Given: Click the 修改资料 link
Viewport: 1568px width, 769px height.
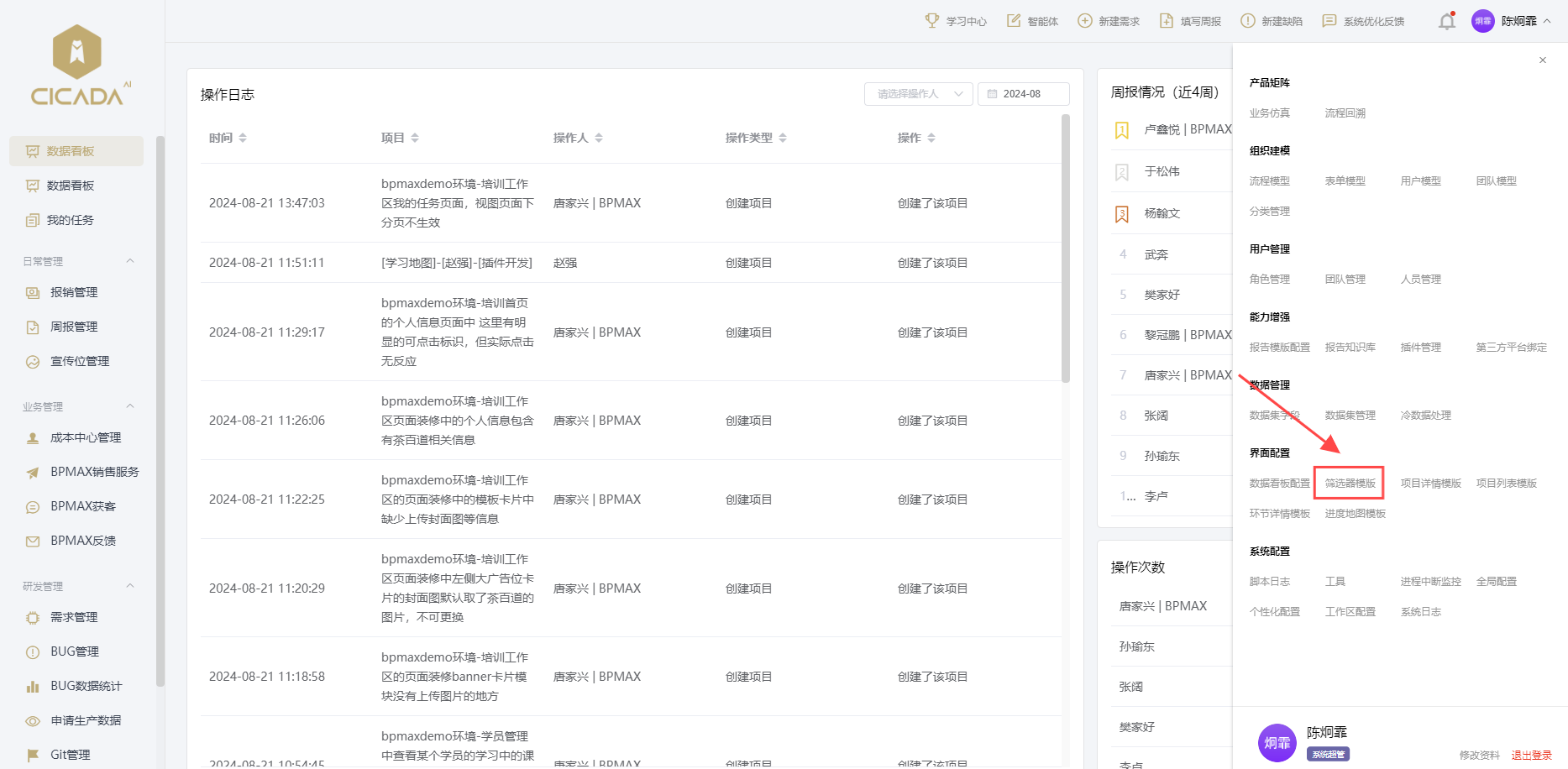Looking at the screenshot, I should (x=1479, y=756).
